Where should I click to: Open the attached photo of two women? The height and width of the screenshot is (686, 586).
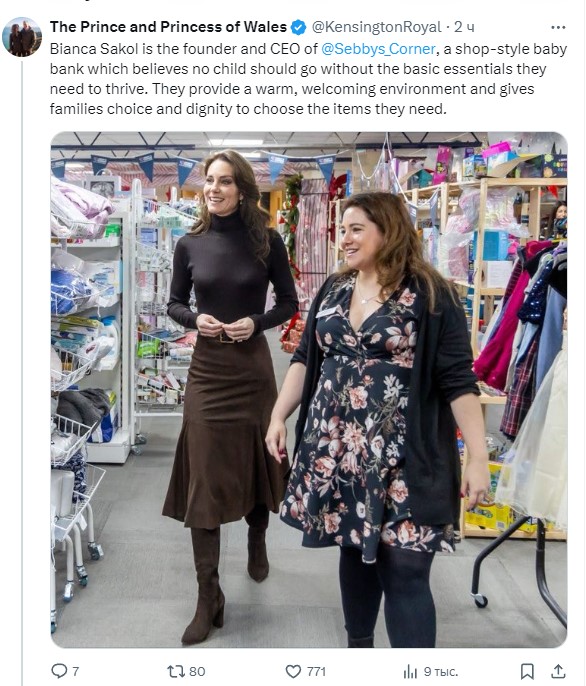coord(309,389)
